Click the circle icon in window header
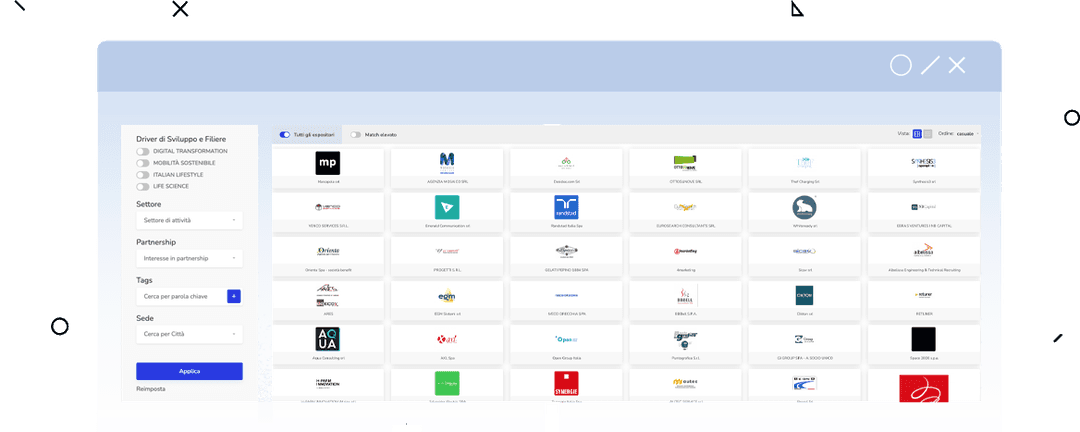 click(901, 65)
